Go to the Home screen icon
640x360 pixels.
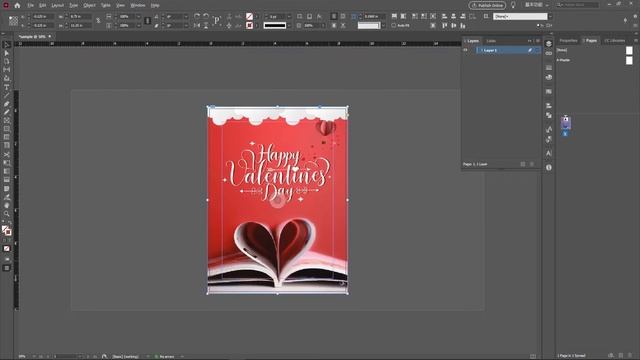(x=17, y=5)
